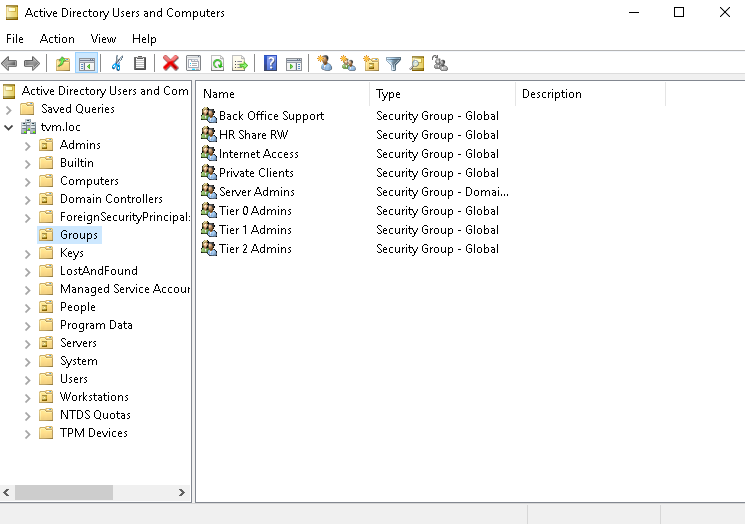Expand the People OU
The height and width of the screenshot is (524, 745).
(28, 308)
